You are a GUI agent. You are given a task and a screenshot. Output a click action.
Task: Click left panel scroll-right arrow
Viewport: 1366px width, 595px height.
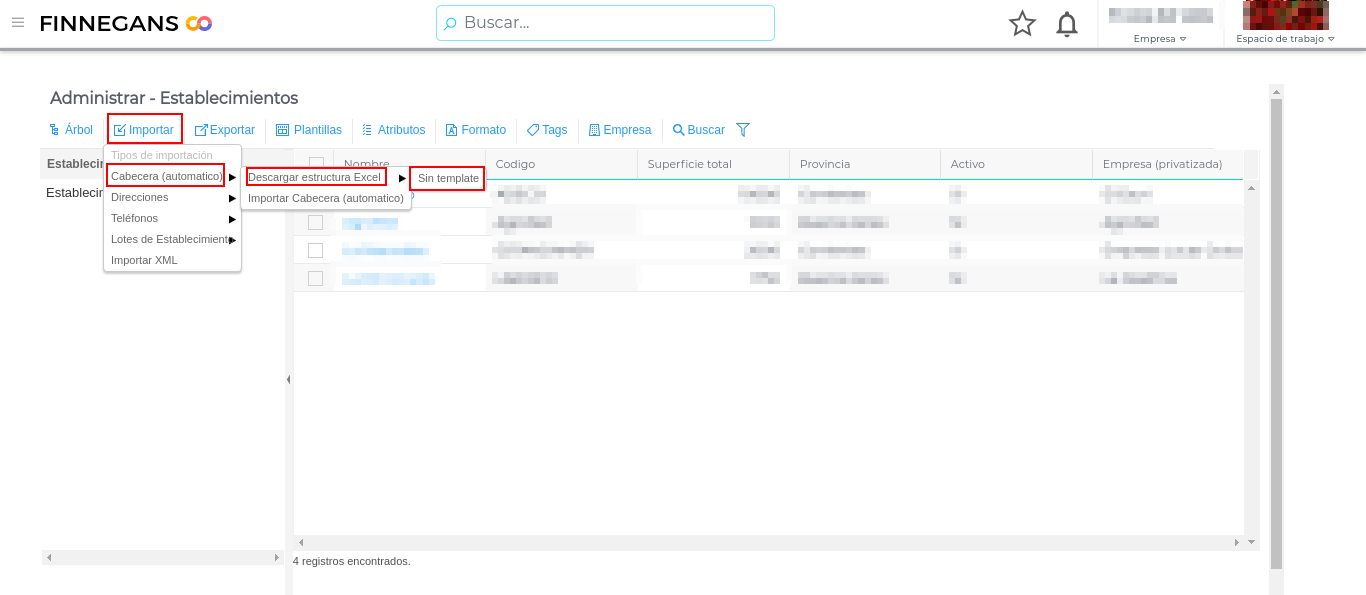[277, 557]
